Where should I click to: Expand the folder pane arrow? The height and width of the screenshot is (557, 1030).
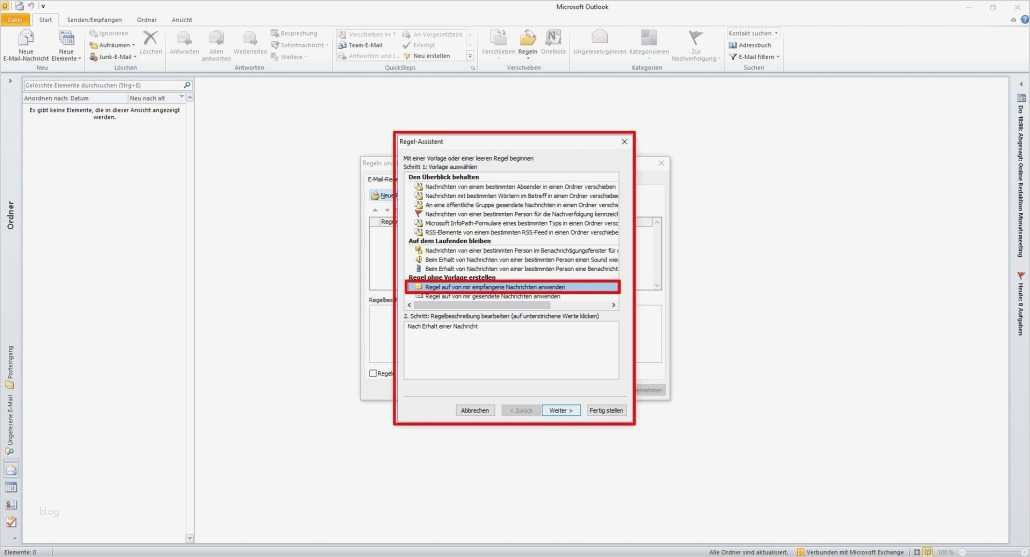pos(10,81)
